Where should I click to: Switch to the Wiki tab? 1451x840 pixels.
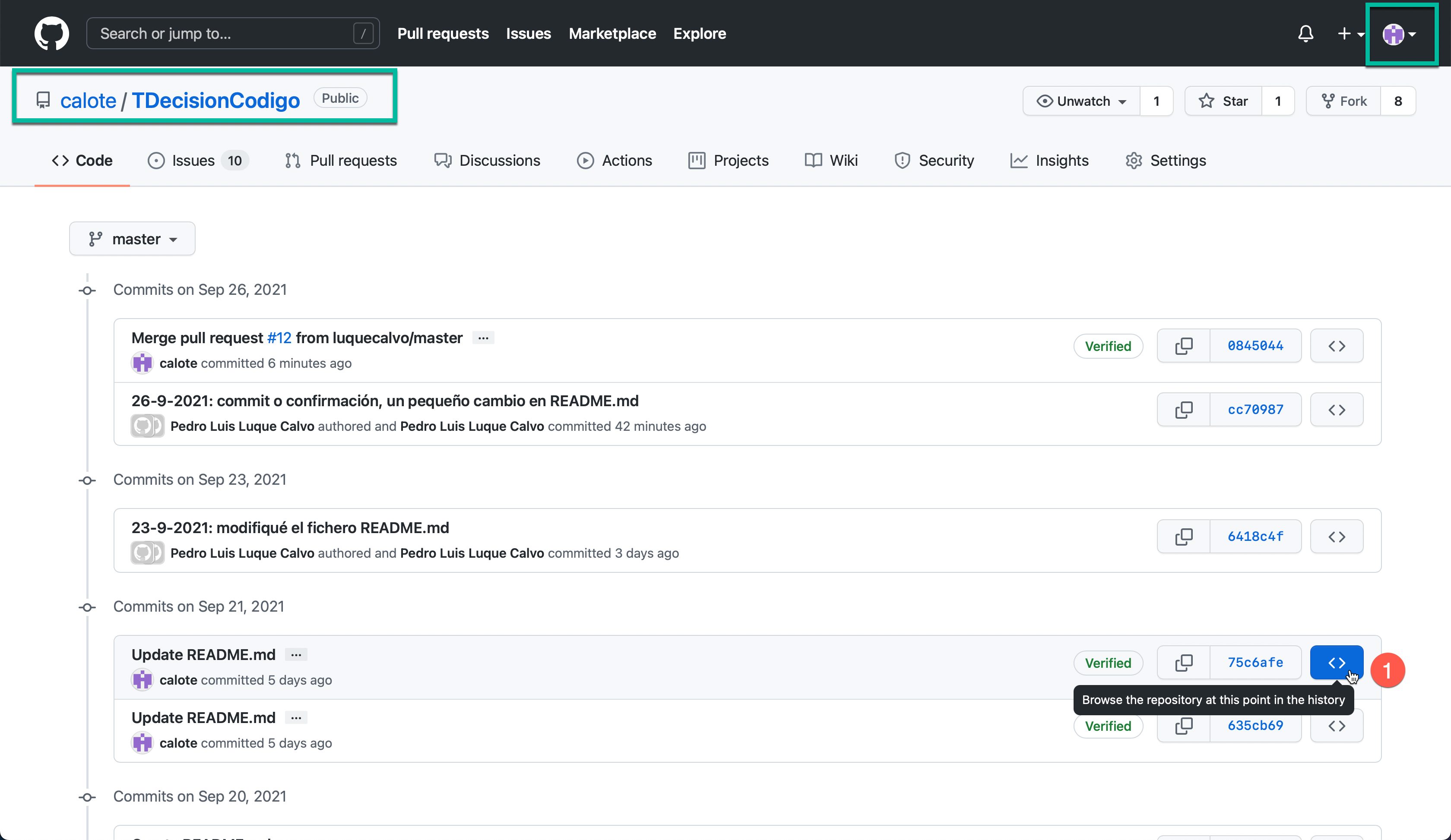pos(831,161)
